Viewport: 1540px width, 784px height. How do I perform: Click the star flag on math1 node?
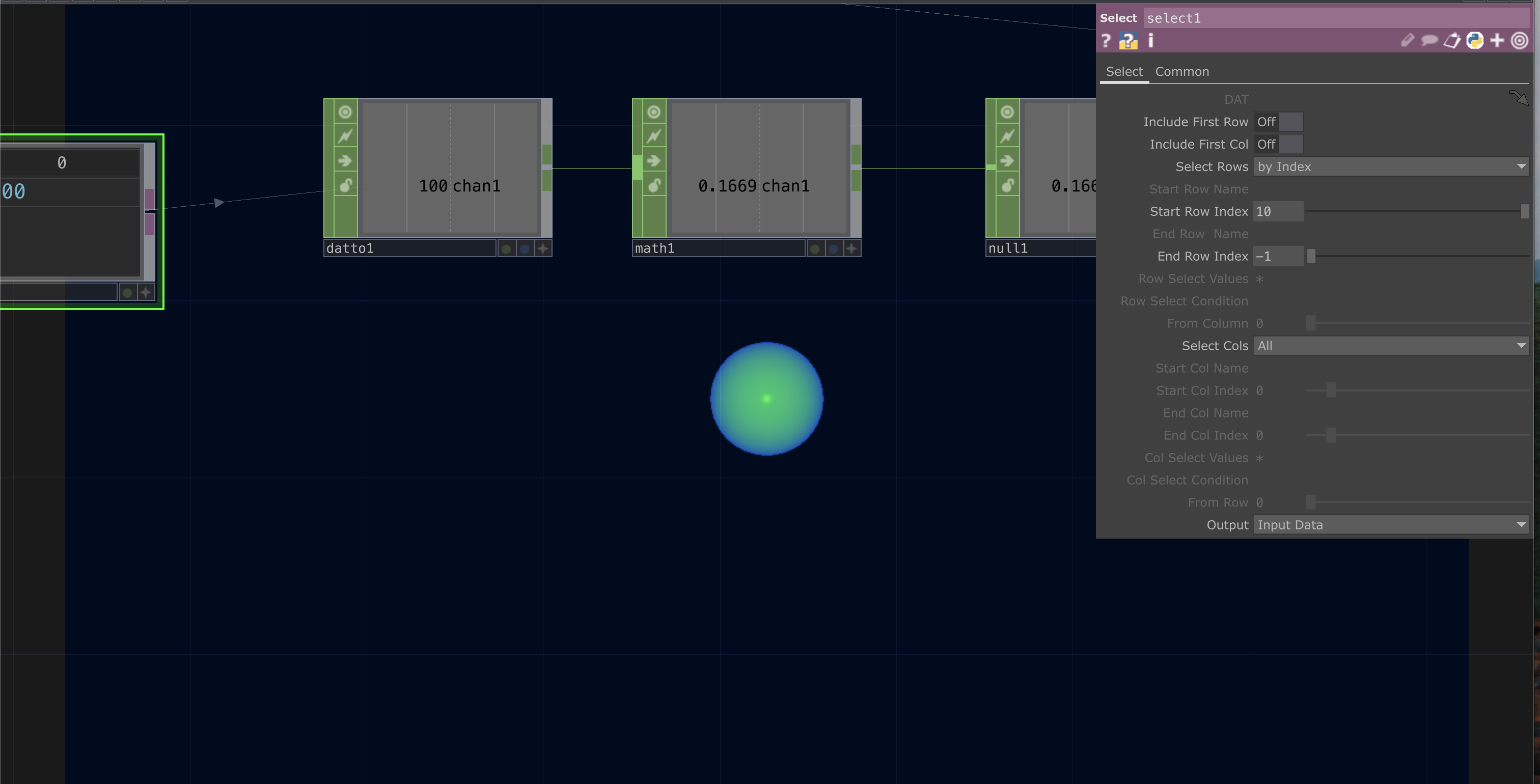[851, 248]
